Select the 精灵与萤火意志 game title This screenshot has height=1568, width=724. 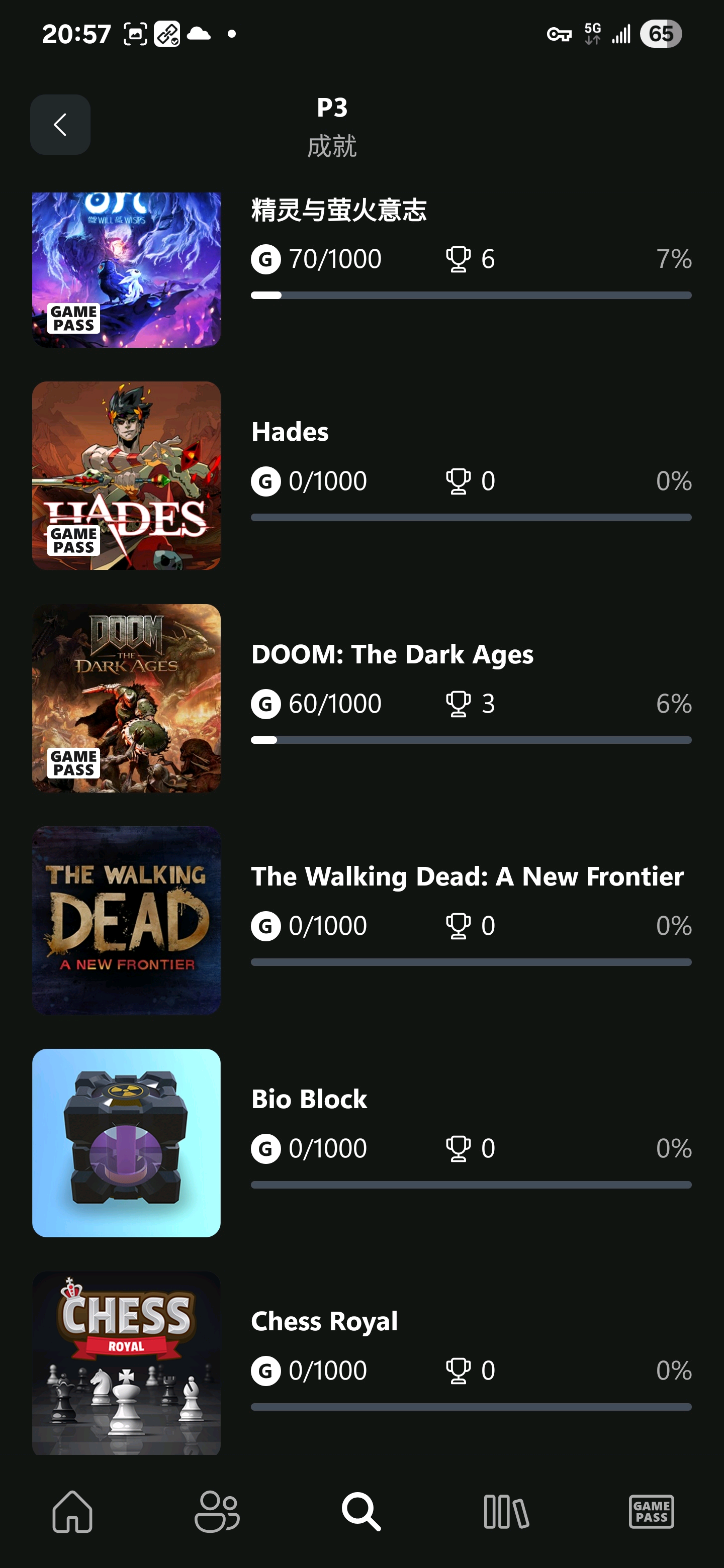tap(338, 210)
